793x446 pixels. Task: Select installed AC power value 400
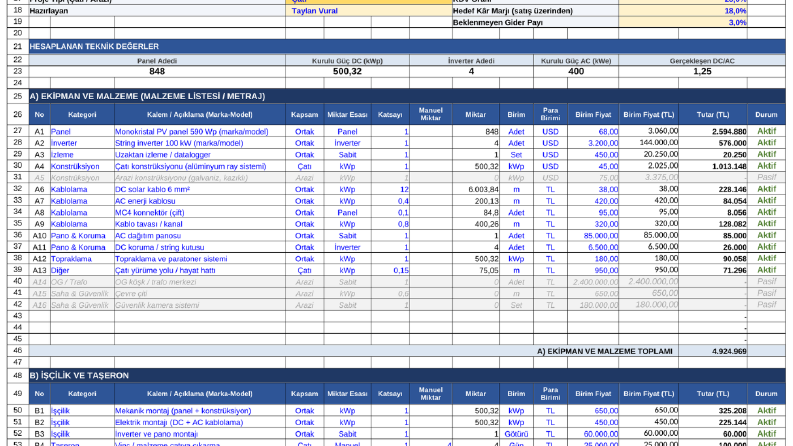tap(576, 71)
